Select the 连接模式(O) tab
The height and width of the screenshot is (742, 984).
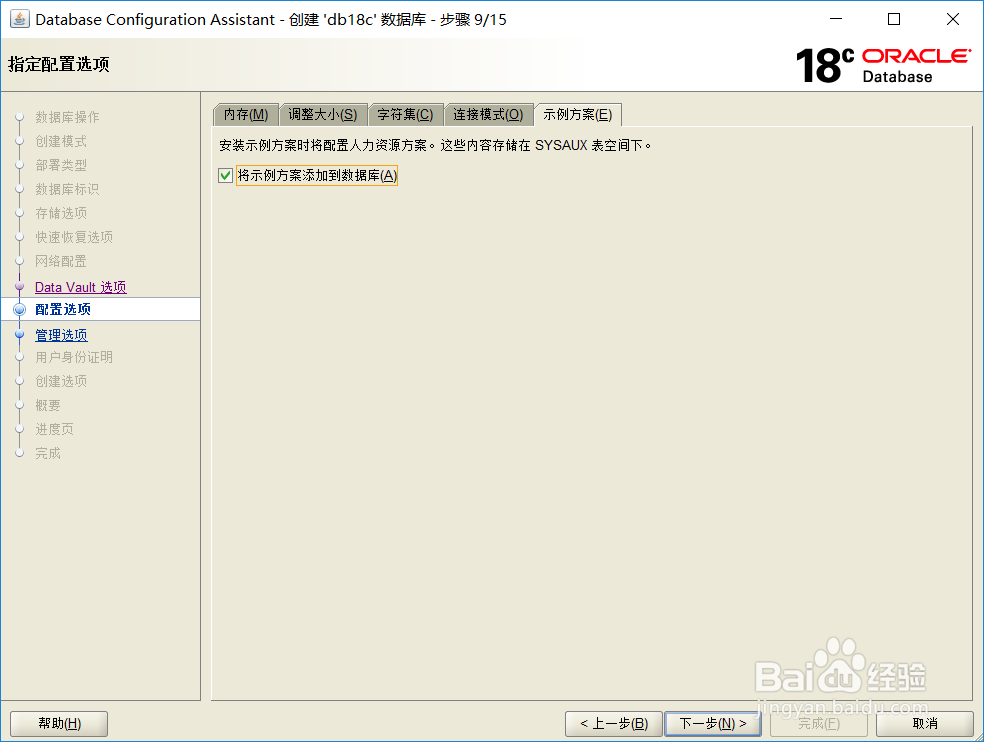pos(490,114)
